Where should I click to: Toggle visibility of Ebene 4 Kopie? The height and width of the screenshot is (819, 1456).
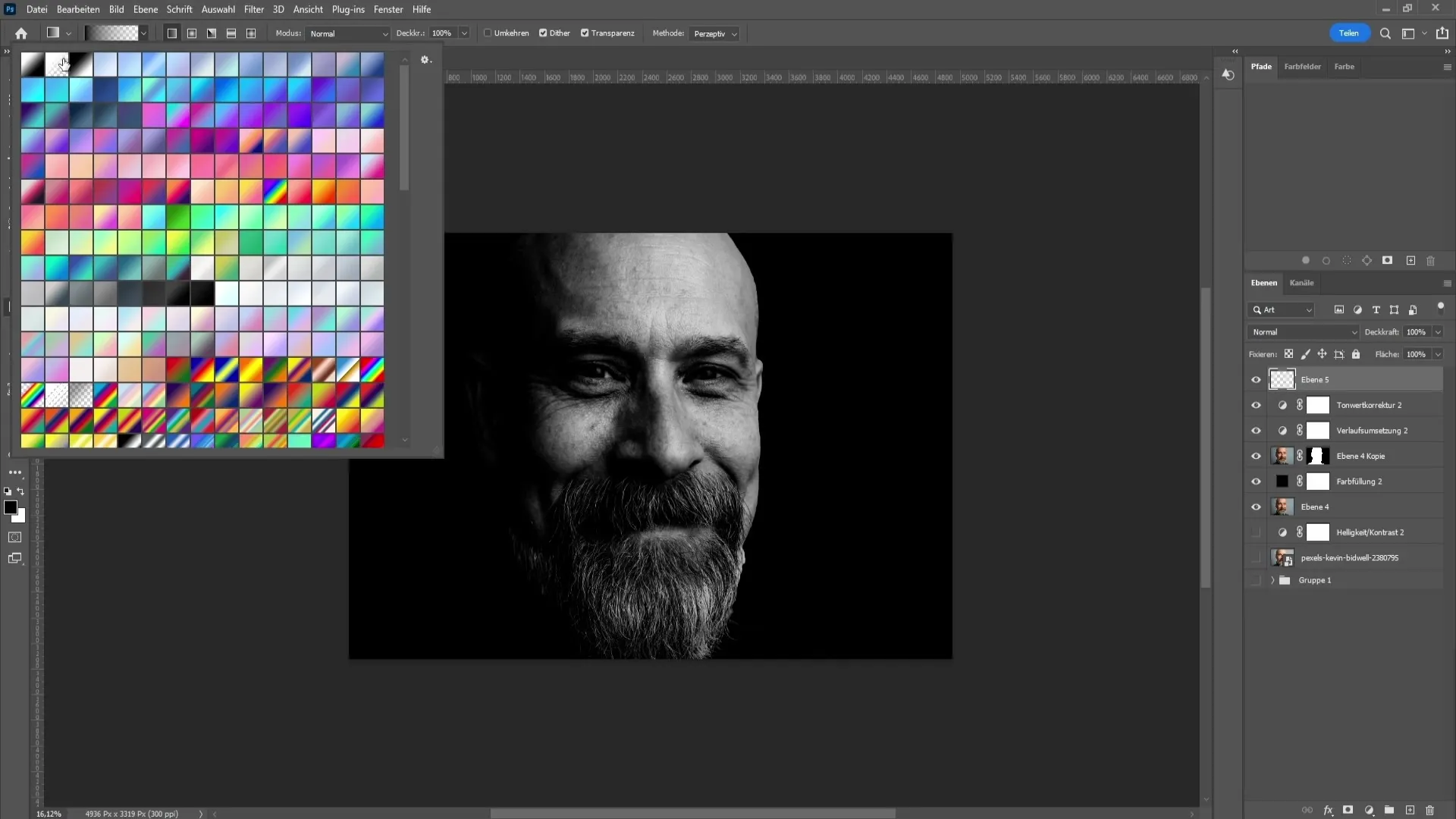coord(1256,457)
